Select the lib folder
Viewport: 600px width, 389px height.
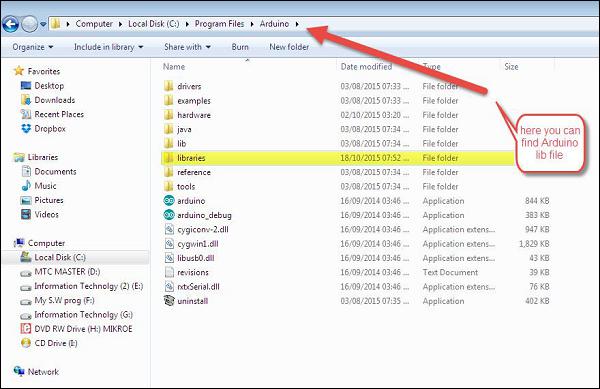[181, 144]
